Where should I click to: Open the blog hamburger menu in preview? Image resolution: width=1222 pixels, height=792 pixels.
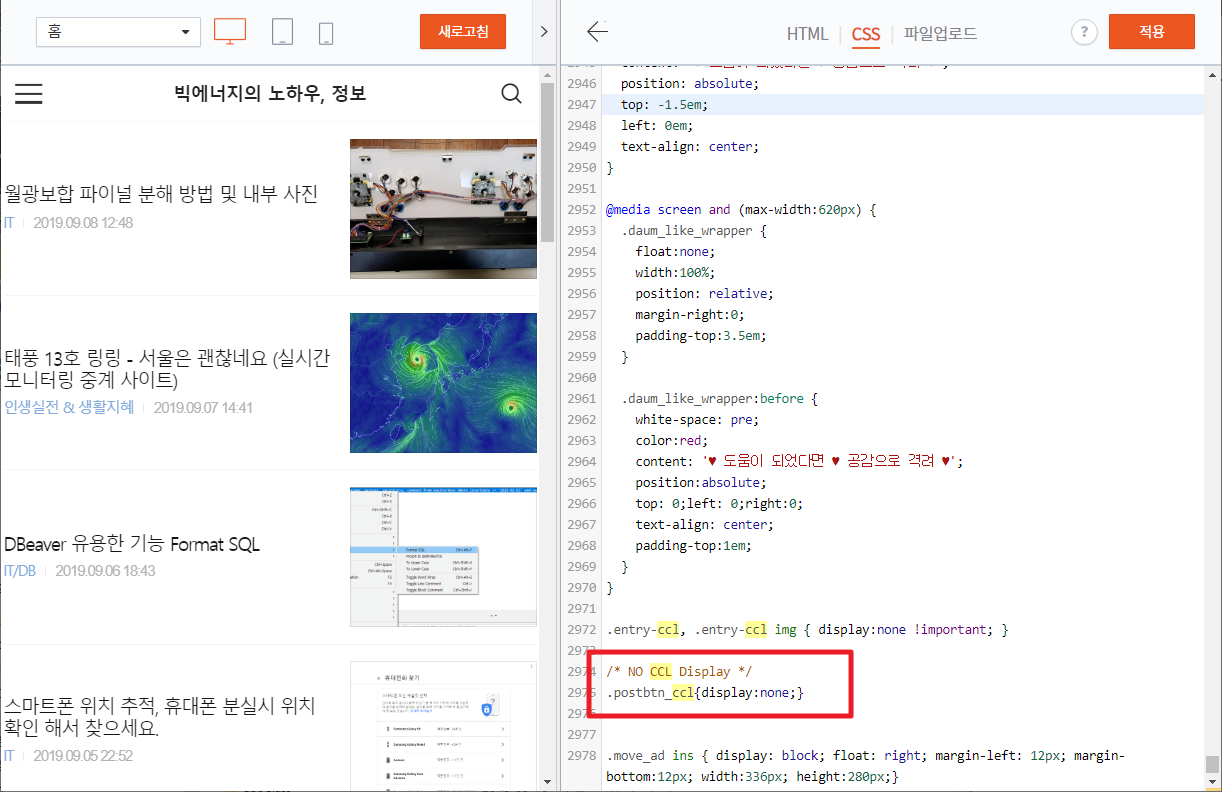[x=28, y=93]
